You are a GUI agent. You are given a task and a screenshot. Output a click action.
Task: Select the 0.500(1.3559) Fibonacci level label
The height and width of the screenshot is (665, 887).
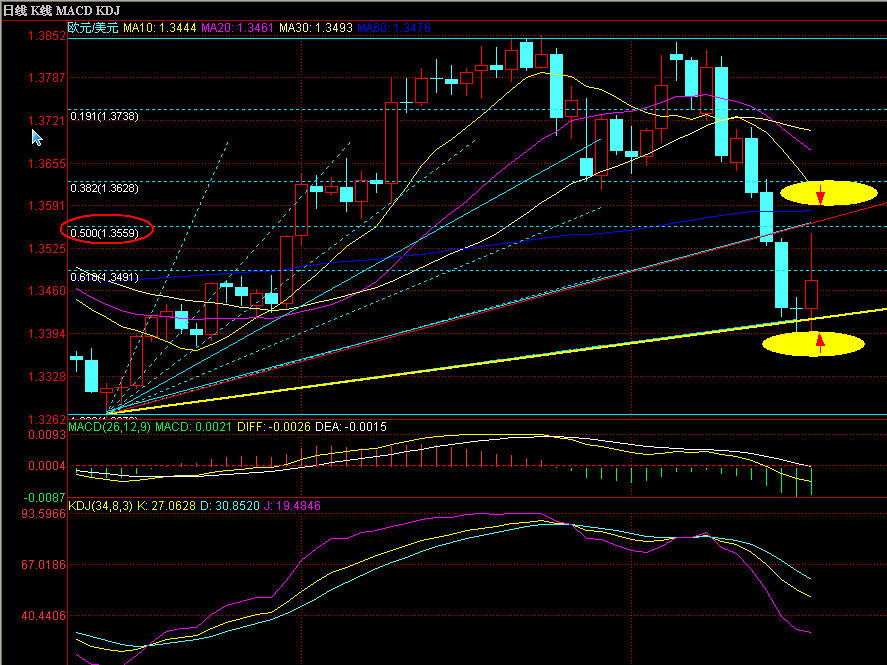[104, 233]
